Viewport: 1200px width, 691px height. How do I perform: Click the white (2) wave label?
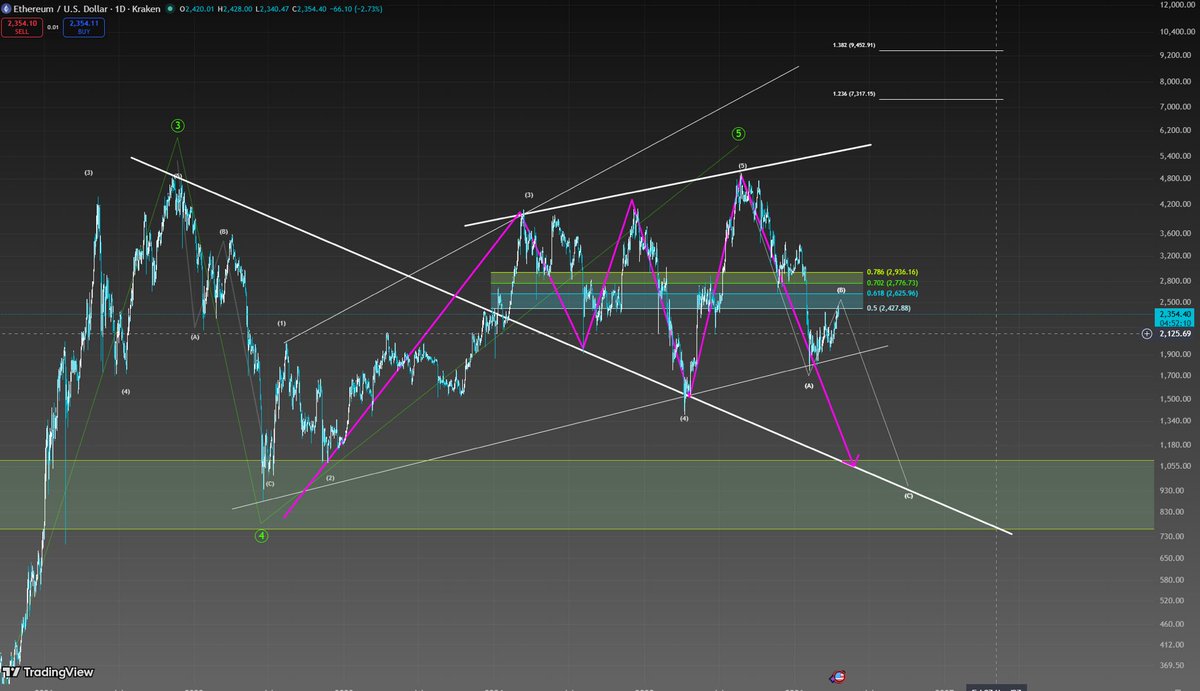[330, 478]
